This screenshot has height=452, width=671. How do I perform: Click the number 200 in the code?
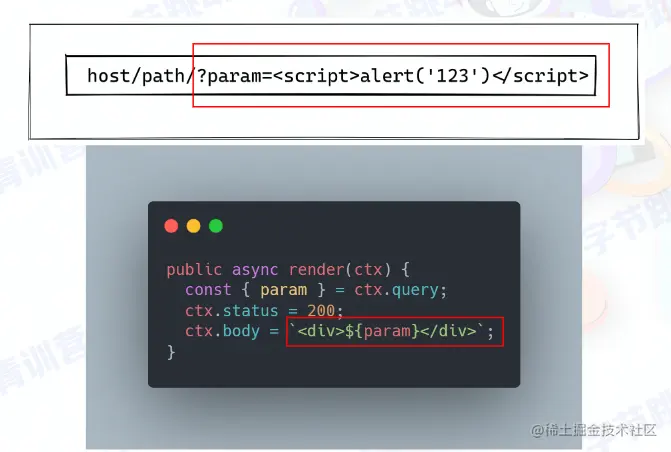pos(321,311)
